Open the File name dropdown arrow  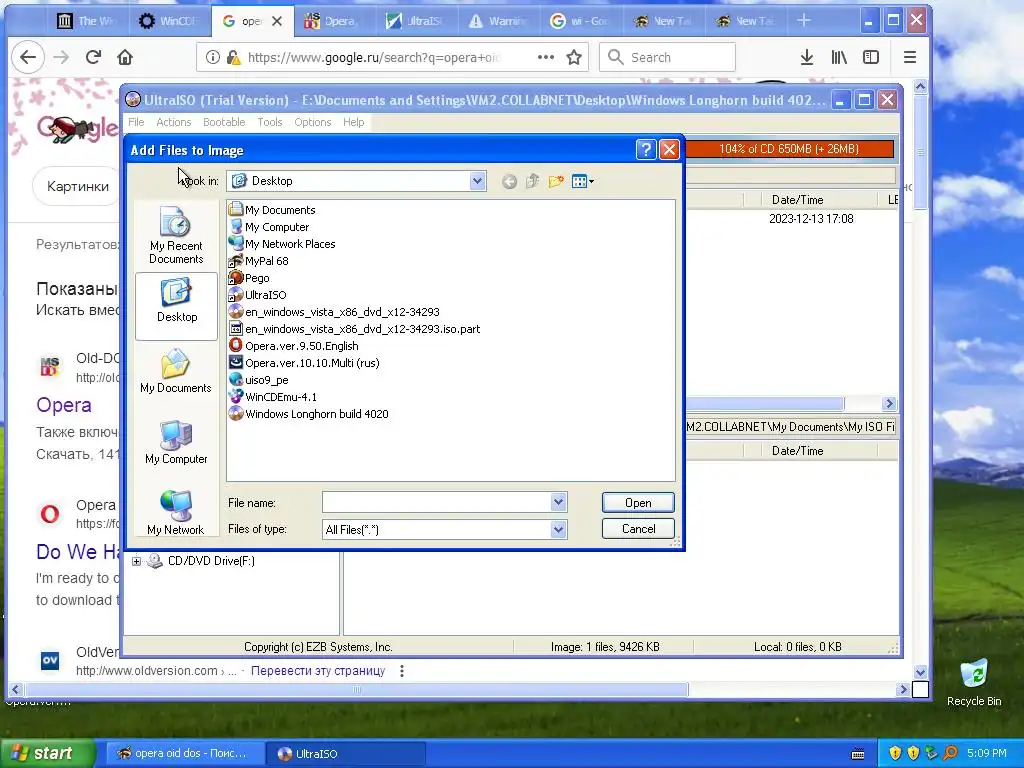click(558, 502)
